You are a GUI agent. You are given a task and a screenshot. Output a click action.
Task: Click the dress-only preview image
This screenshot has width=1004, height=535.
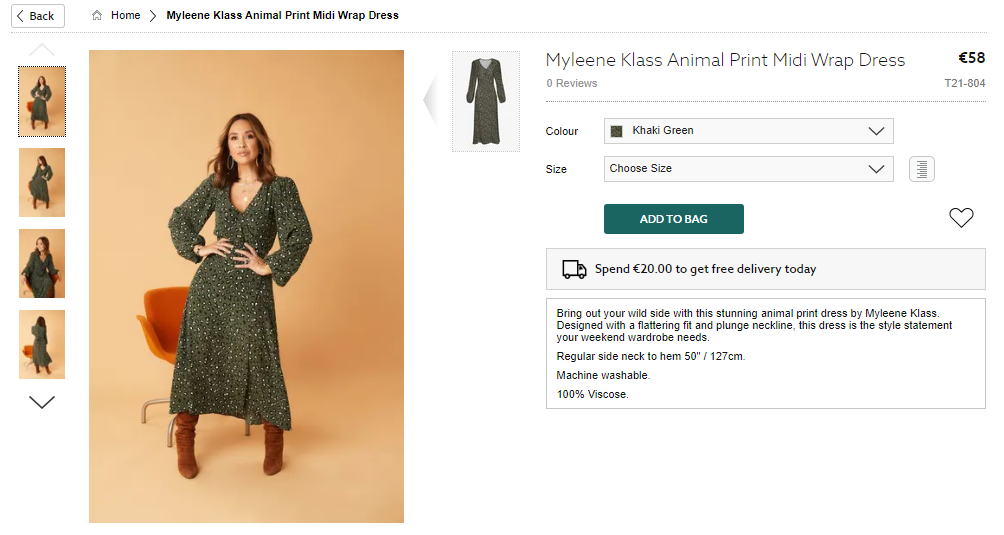pos(486,101)
